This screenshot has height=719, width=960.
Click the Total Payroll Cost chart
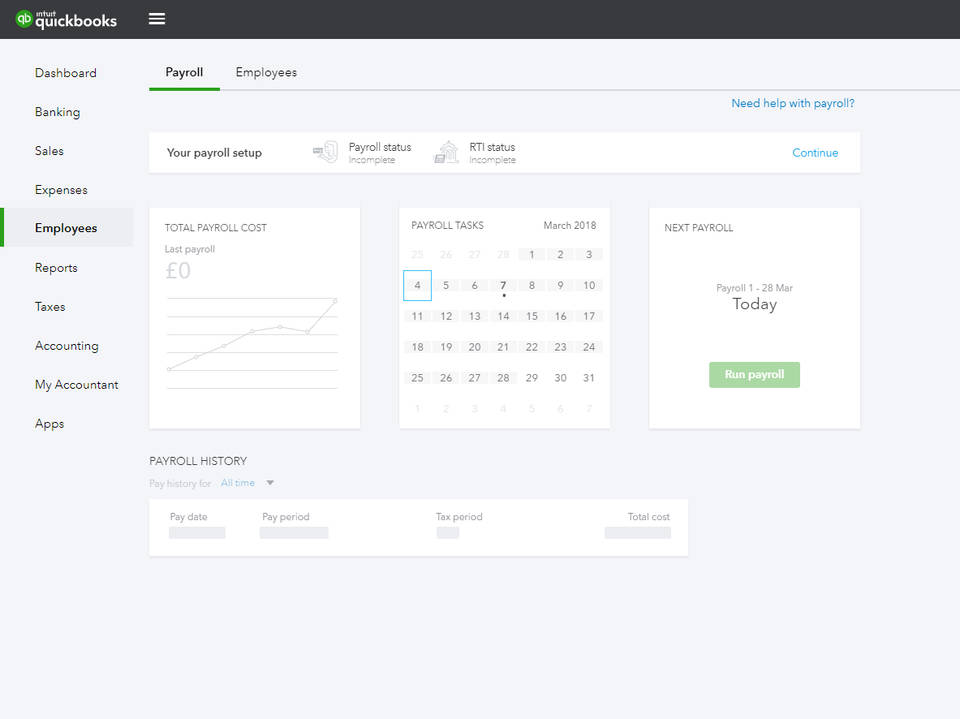(254, 340)
